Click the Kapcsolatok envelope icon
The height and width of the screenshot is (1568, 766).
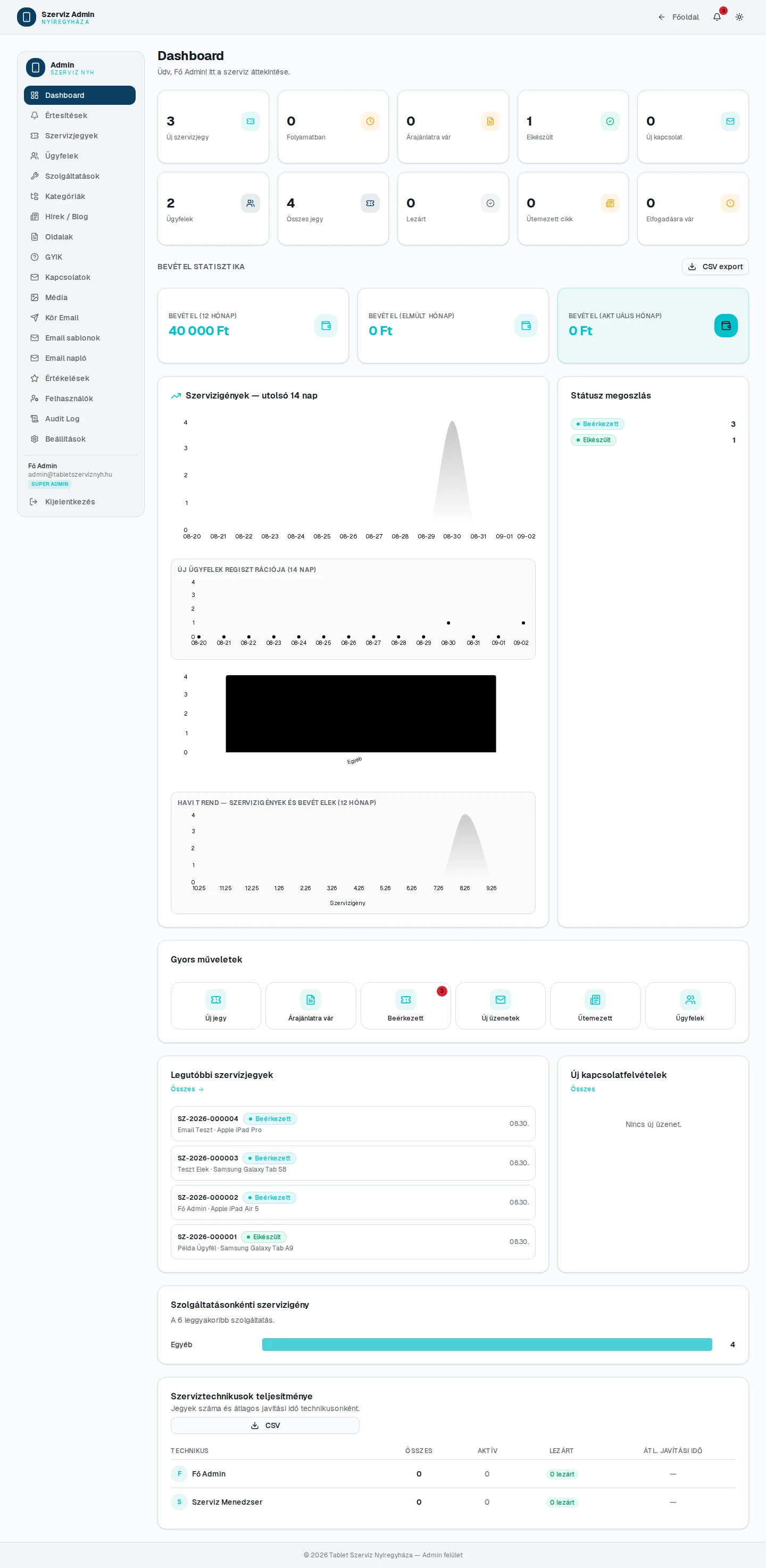(35, 277)
